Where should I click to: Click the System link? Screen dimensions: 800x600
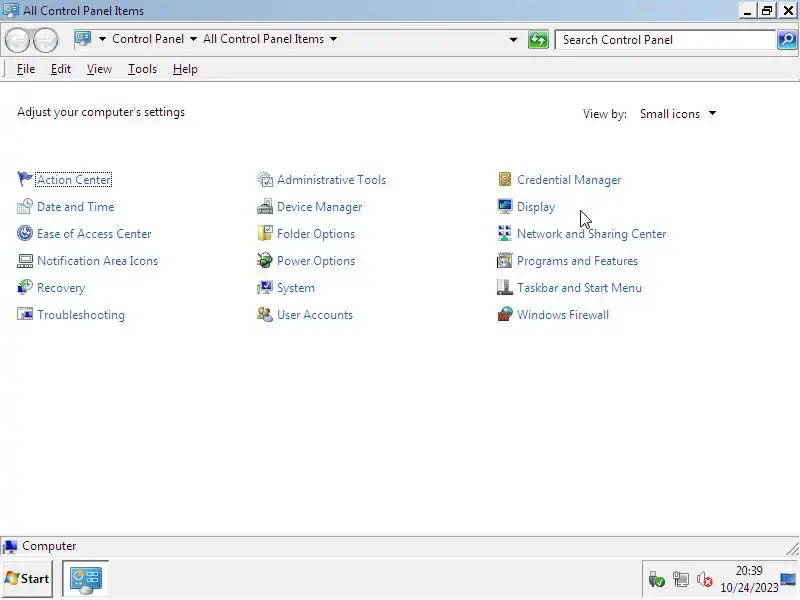[x=295, y=288]
